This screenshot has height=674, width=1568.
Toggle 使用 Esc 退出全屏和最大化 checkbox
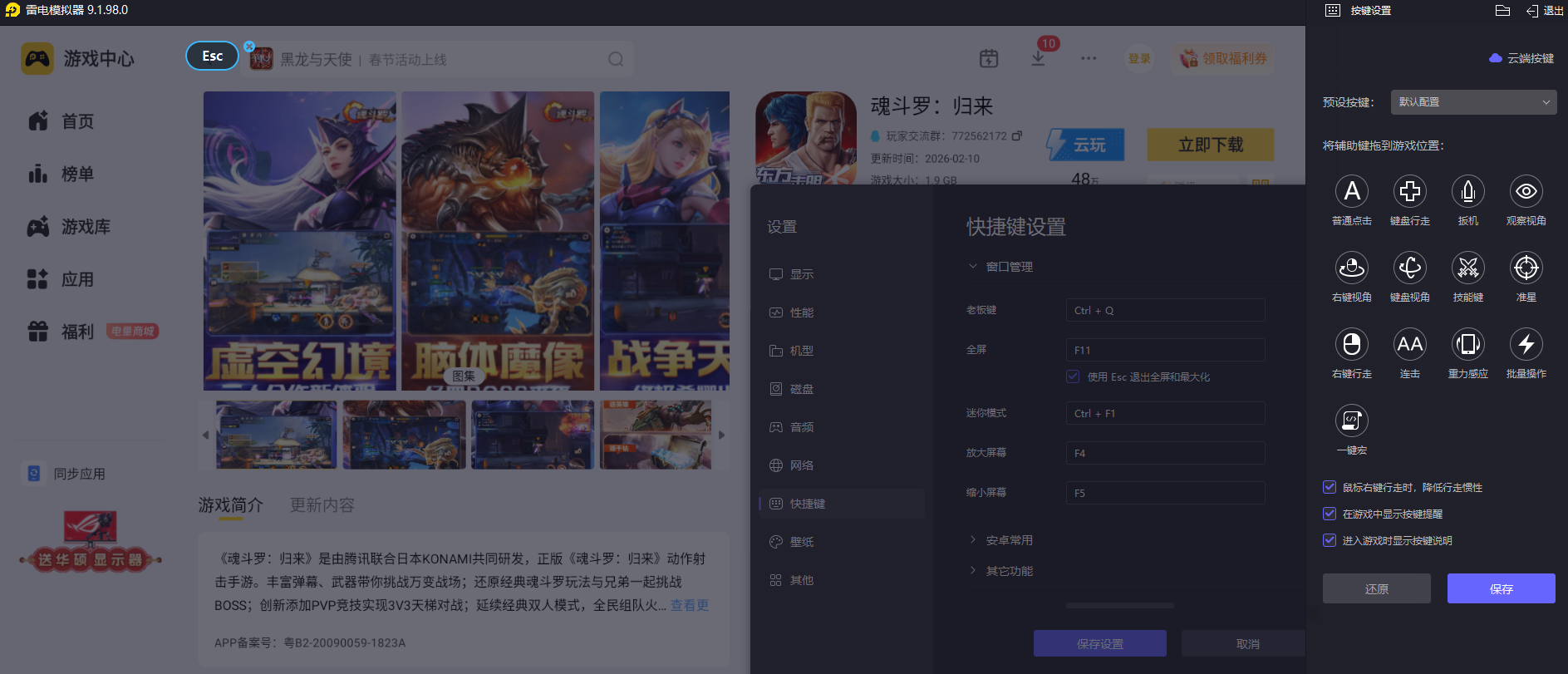(x=1073, y=376)
